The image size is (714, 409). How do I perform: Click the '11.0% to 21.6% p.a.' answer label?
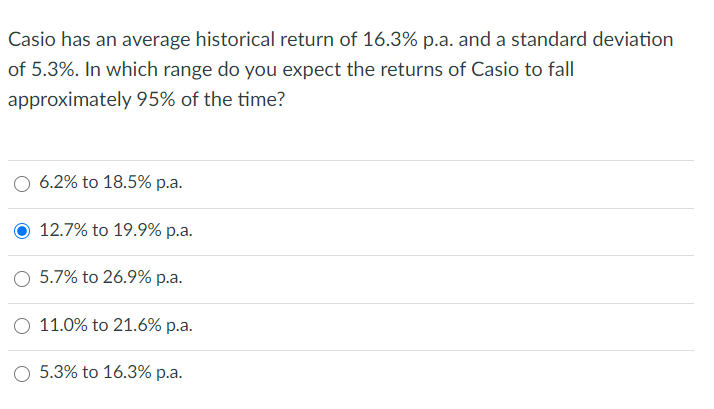point(116,326)
